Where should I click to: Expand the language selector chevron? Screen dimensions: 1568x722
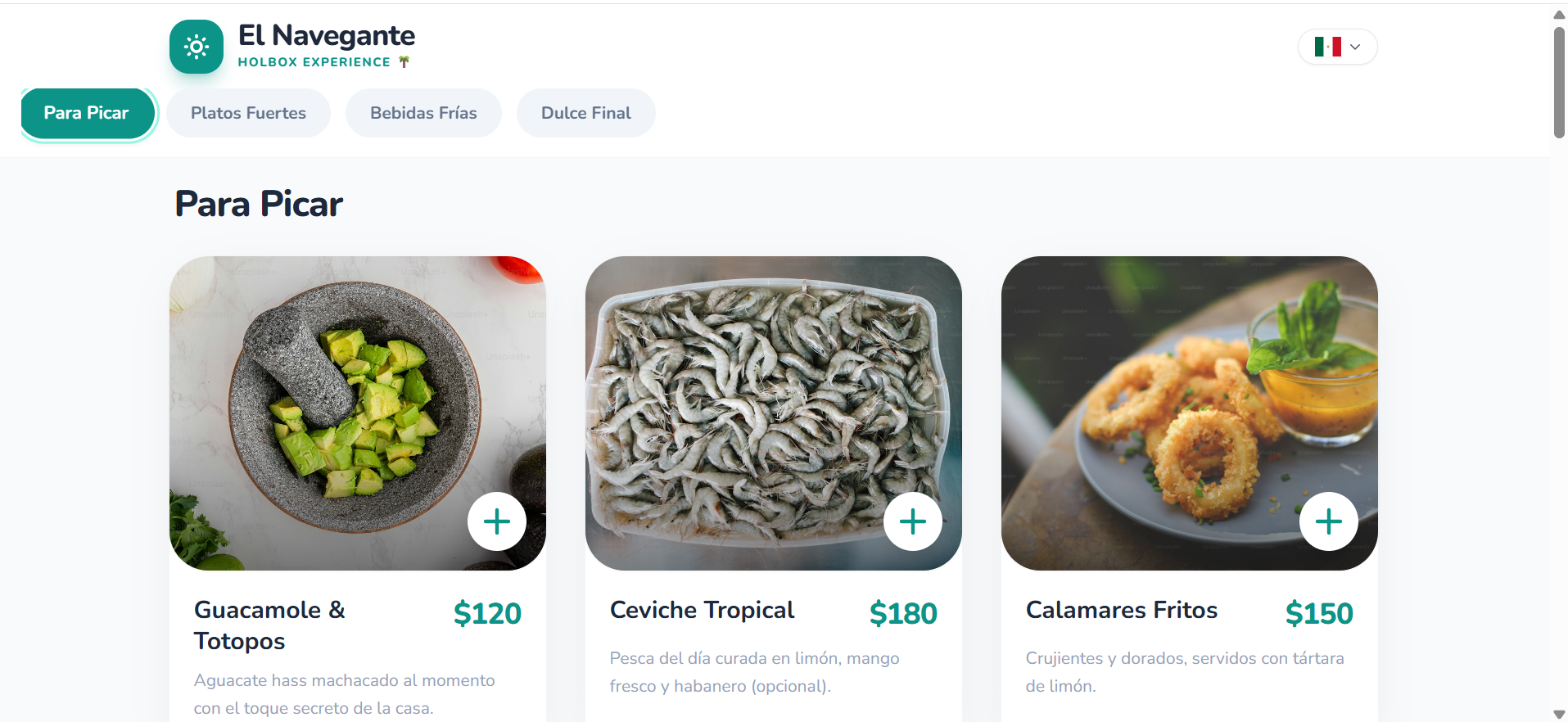coord(1355,47)
